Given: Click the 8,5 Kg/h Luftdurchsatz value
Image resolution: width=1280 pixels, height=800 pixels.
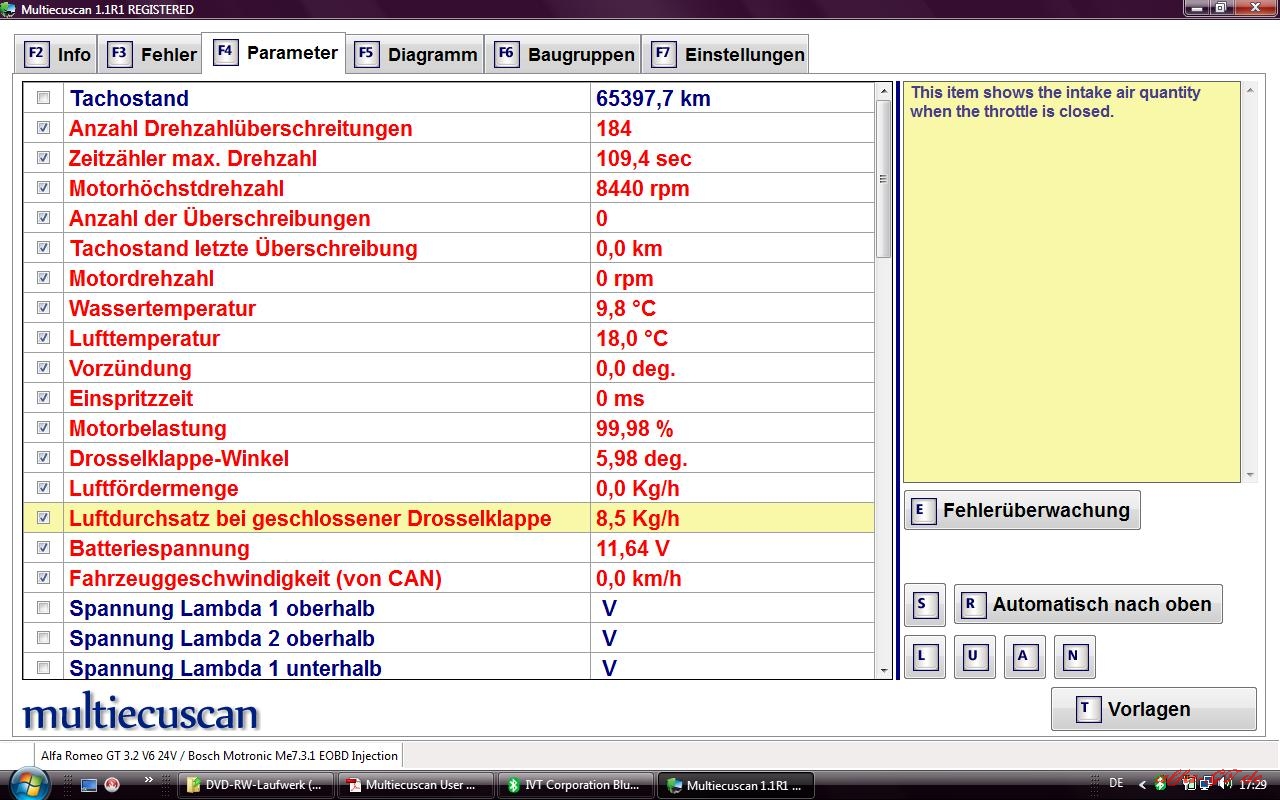Looking at the screenshot, I should (638, 518).
